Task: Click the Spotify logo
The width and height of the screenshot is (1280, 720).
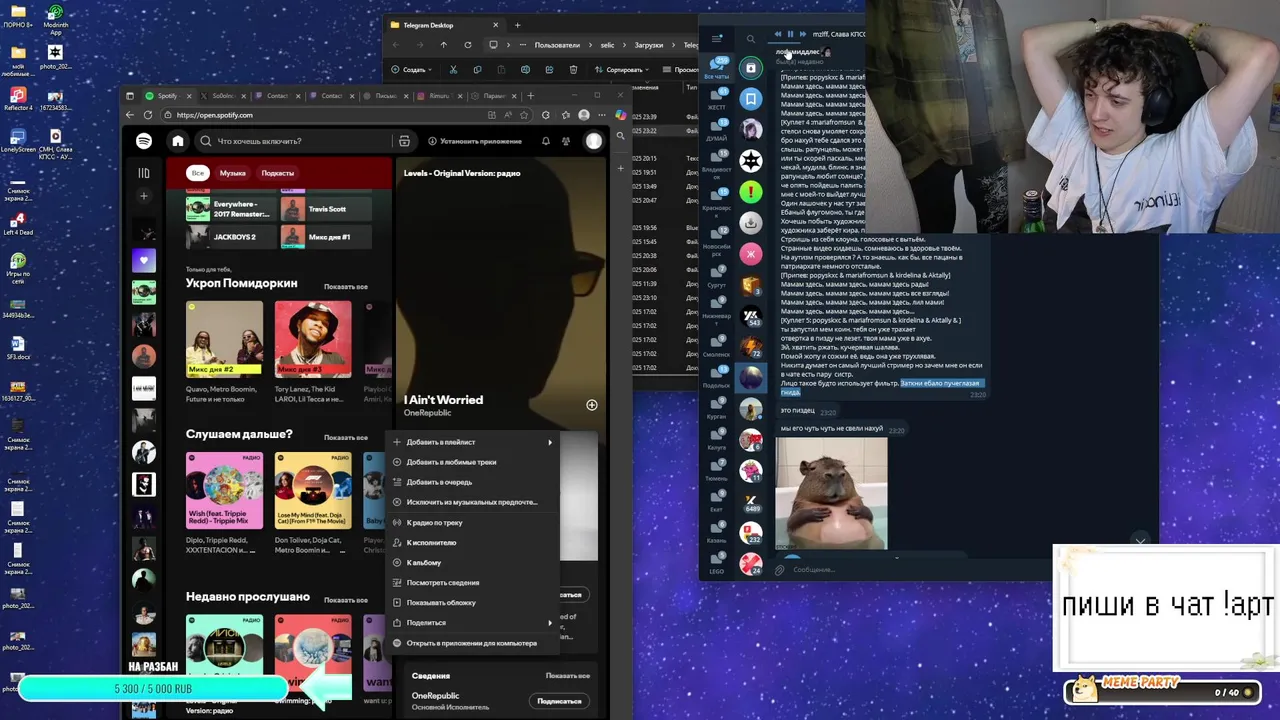Action: coord(144,141)
